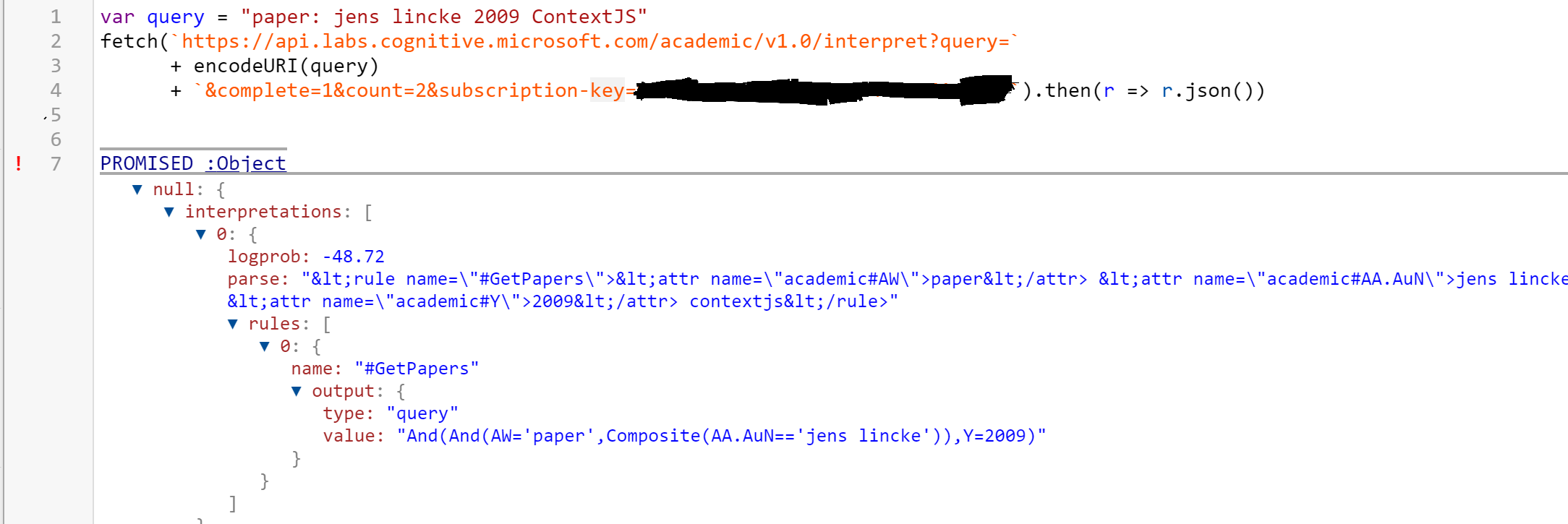Select the type "query" entry

[x=391, y=413]
